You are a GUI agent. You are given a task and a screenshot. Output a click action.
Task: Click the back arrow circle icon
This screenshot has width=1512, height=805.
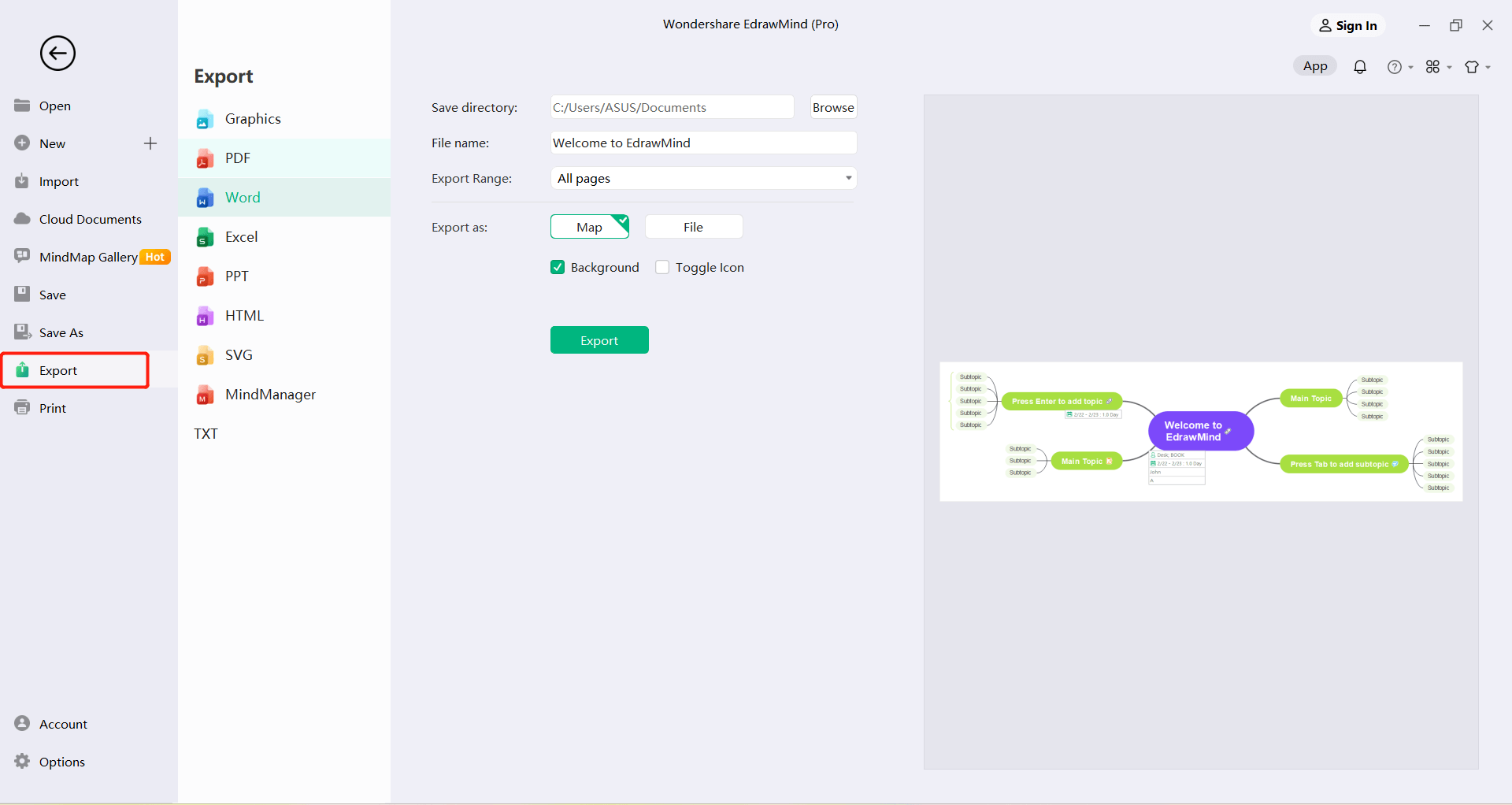pos(57,54)
